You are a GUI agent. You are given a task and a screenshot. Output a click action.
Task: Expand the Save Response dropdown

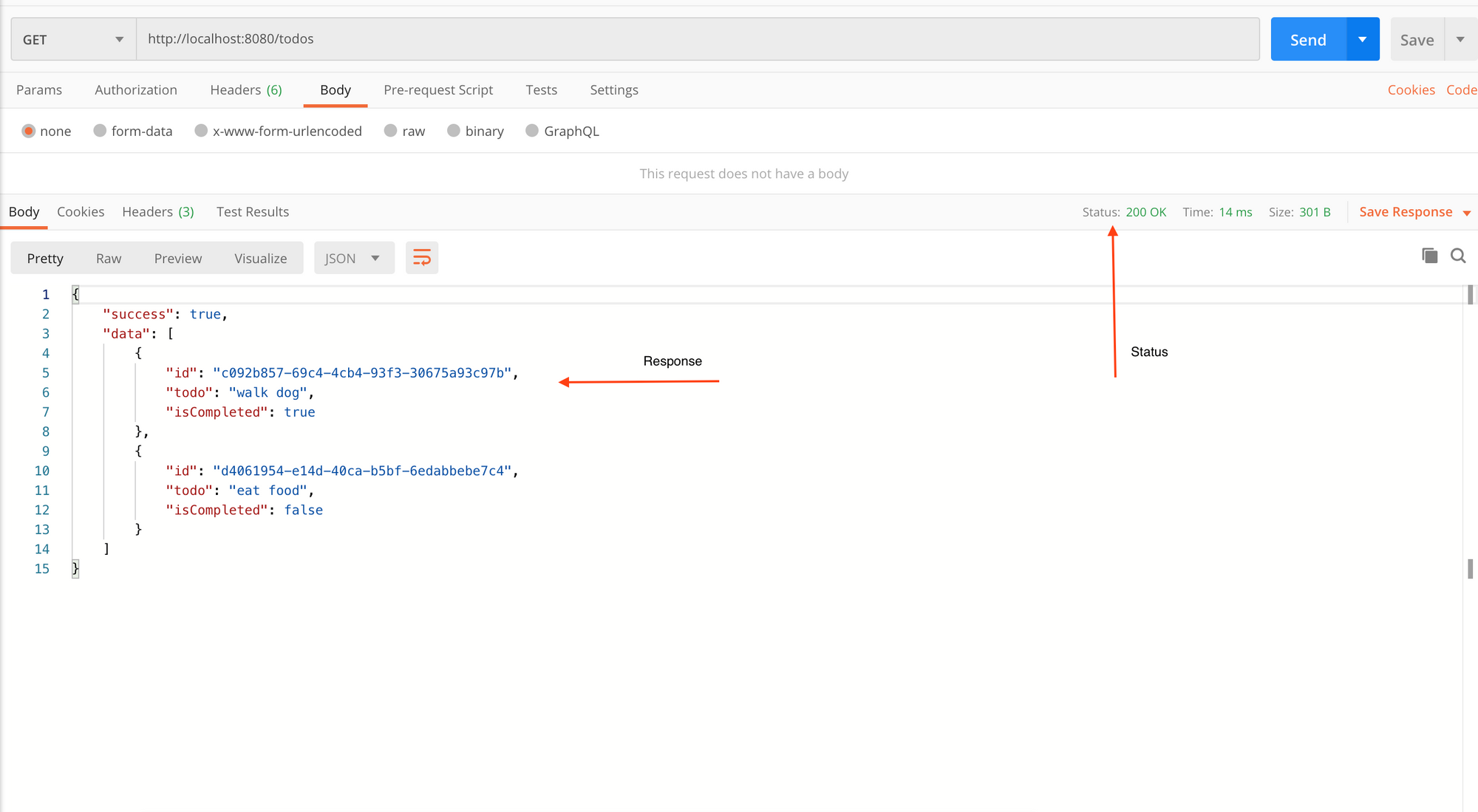click(x=1467, y=213)
